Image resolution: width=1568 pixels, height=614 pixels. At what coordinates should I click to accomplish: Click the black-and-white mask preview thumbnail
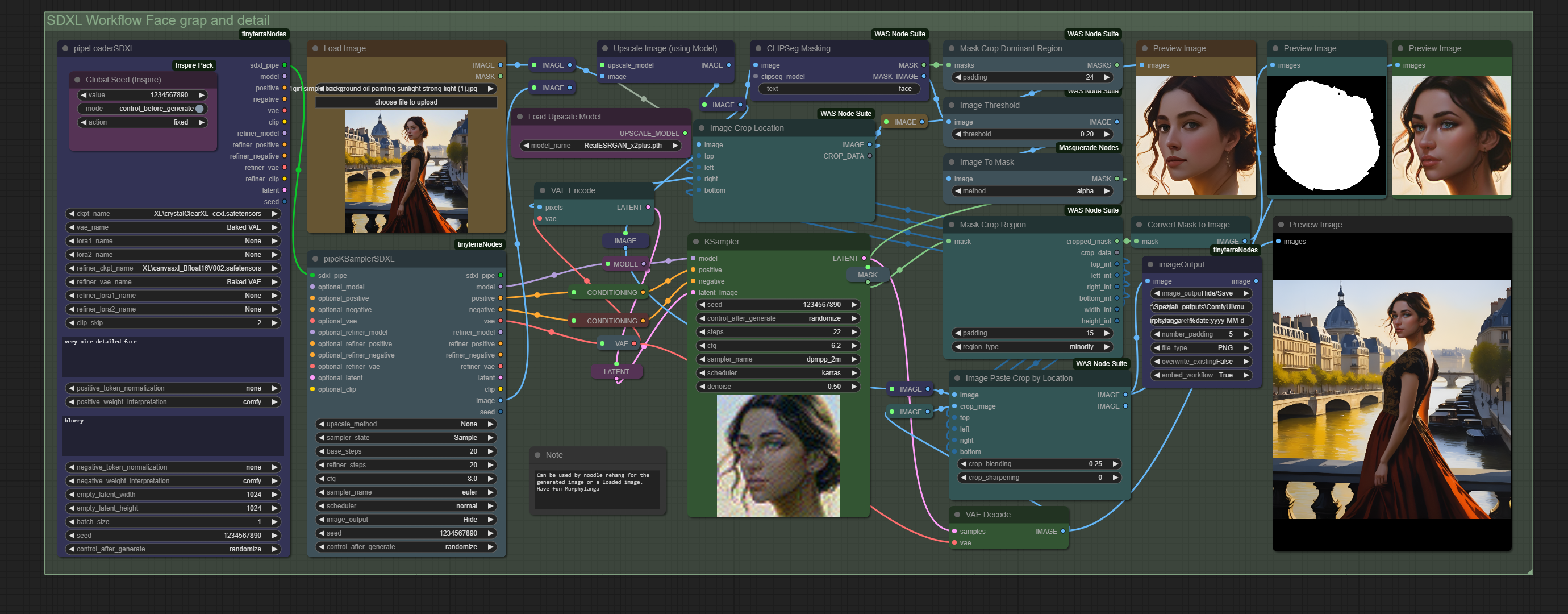point(1326,135)
